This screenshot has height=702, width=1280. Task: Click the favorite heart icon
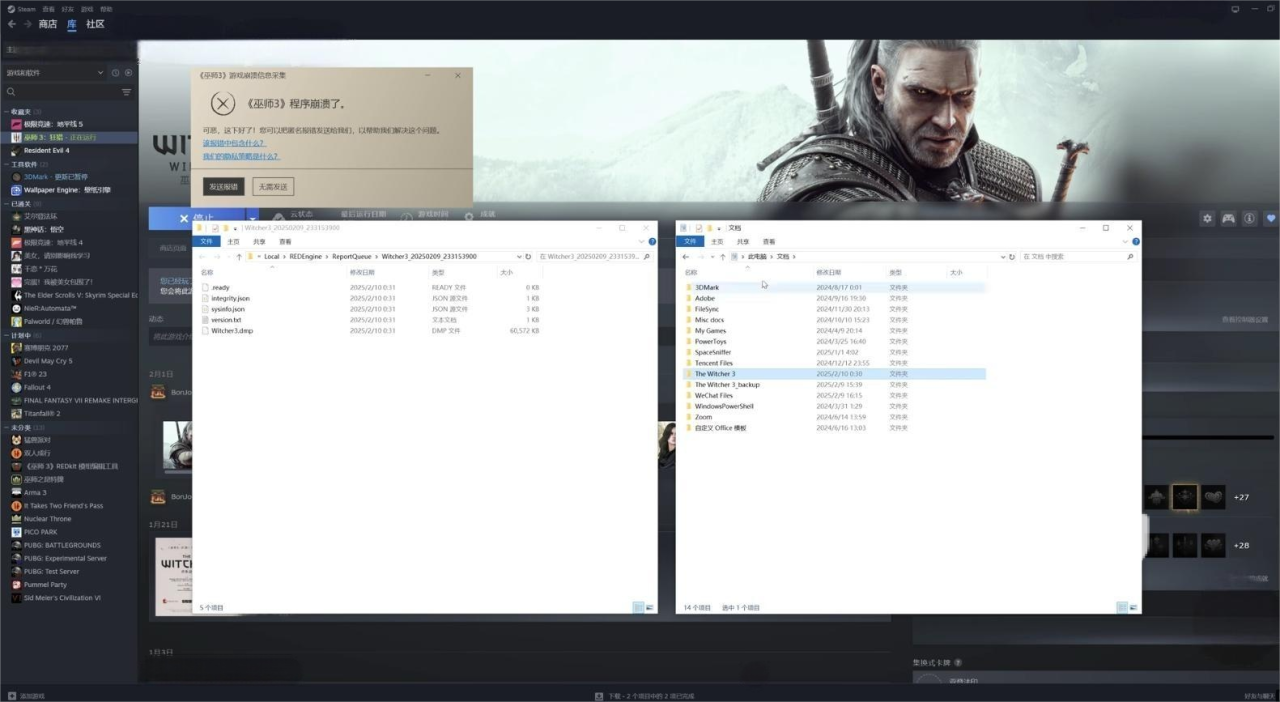coord(1271,218)
